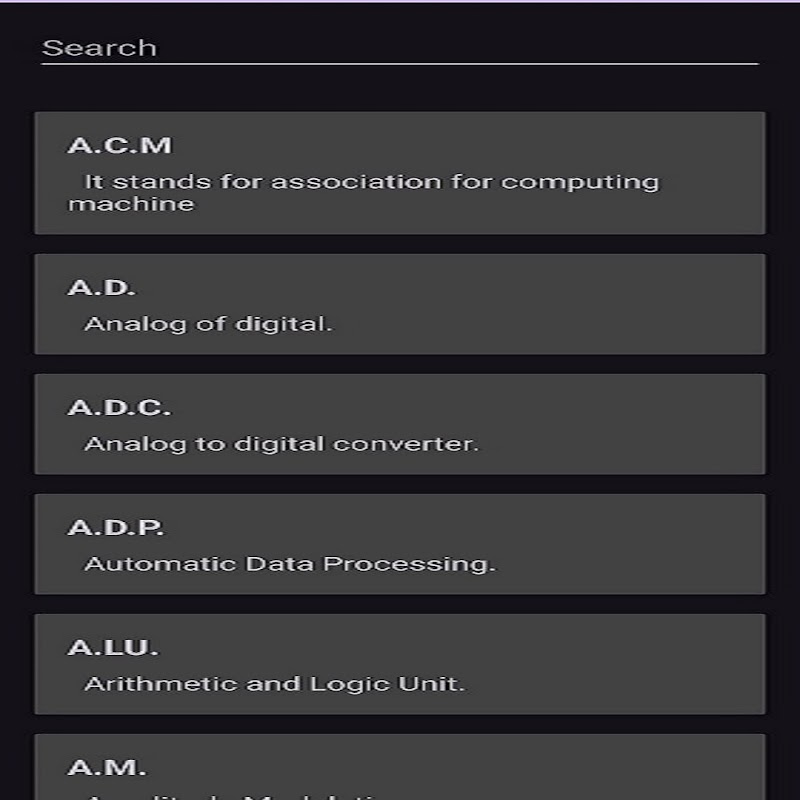
Task: Tap the 'Search' placeholder text
Action: [99, 48]
